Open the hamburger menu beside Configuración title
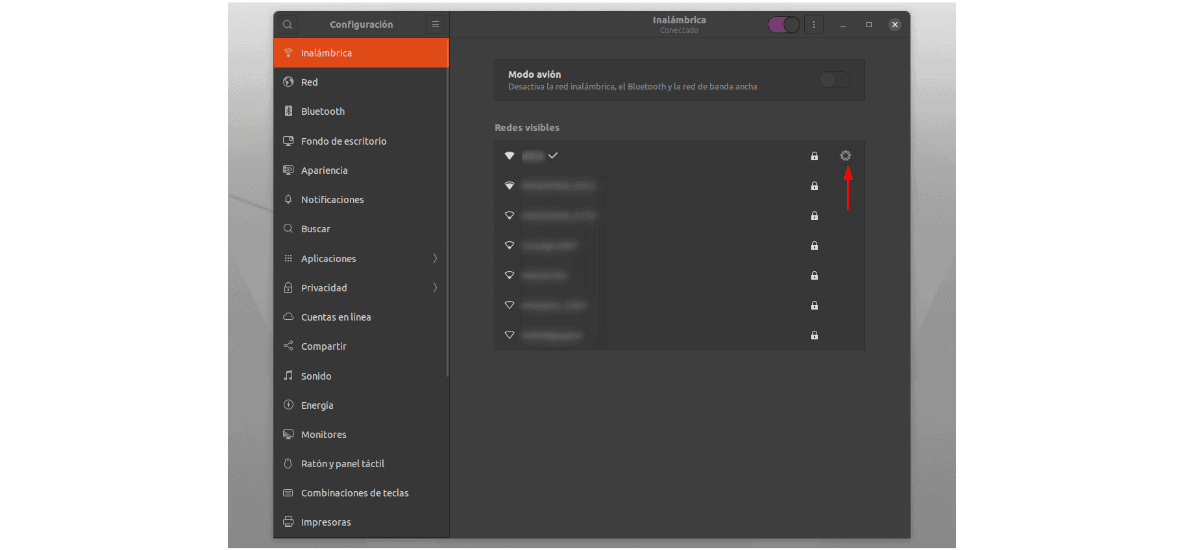Screen dimensions: 1200x550 tap(435, 24)
